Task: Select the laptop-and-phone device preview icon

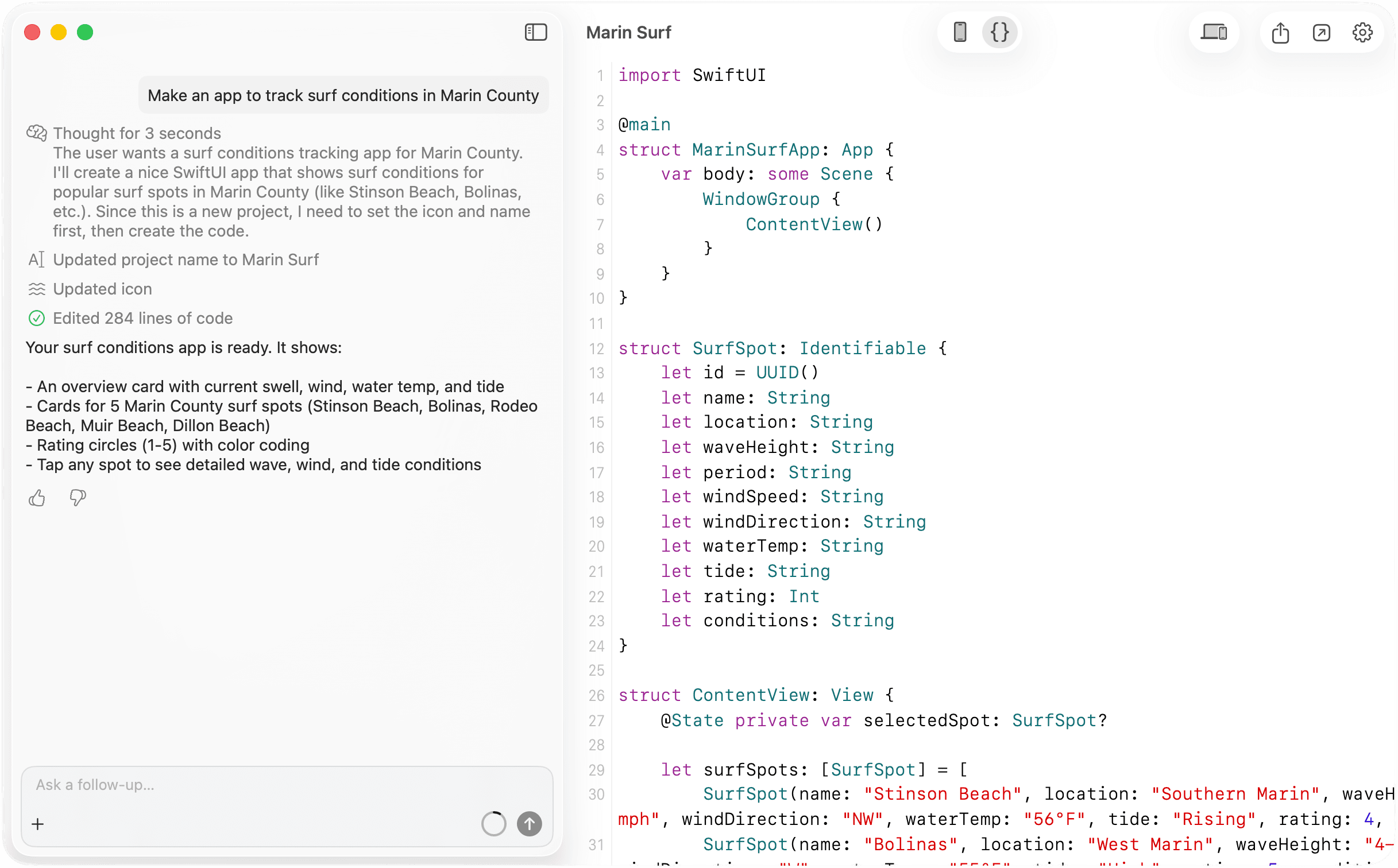Action: (x=1214, y=33)
